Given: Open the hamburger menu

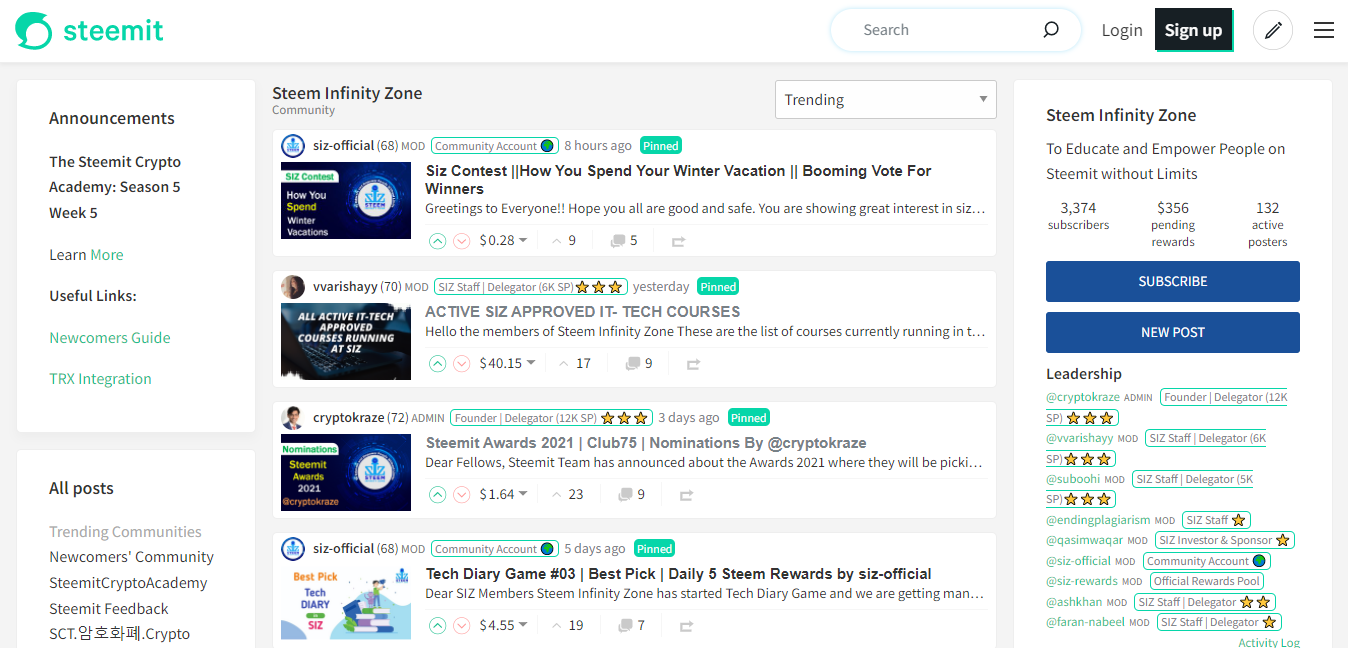Looking at the screenshot, I should click(1324, 30).
